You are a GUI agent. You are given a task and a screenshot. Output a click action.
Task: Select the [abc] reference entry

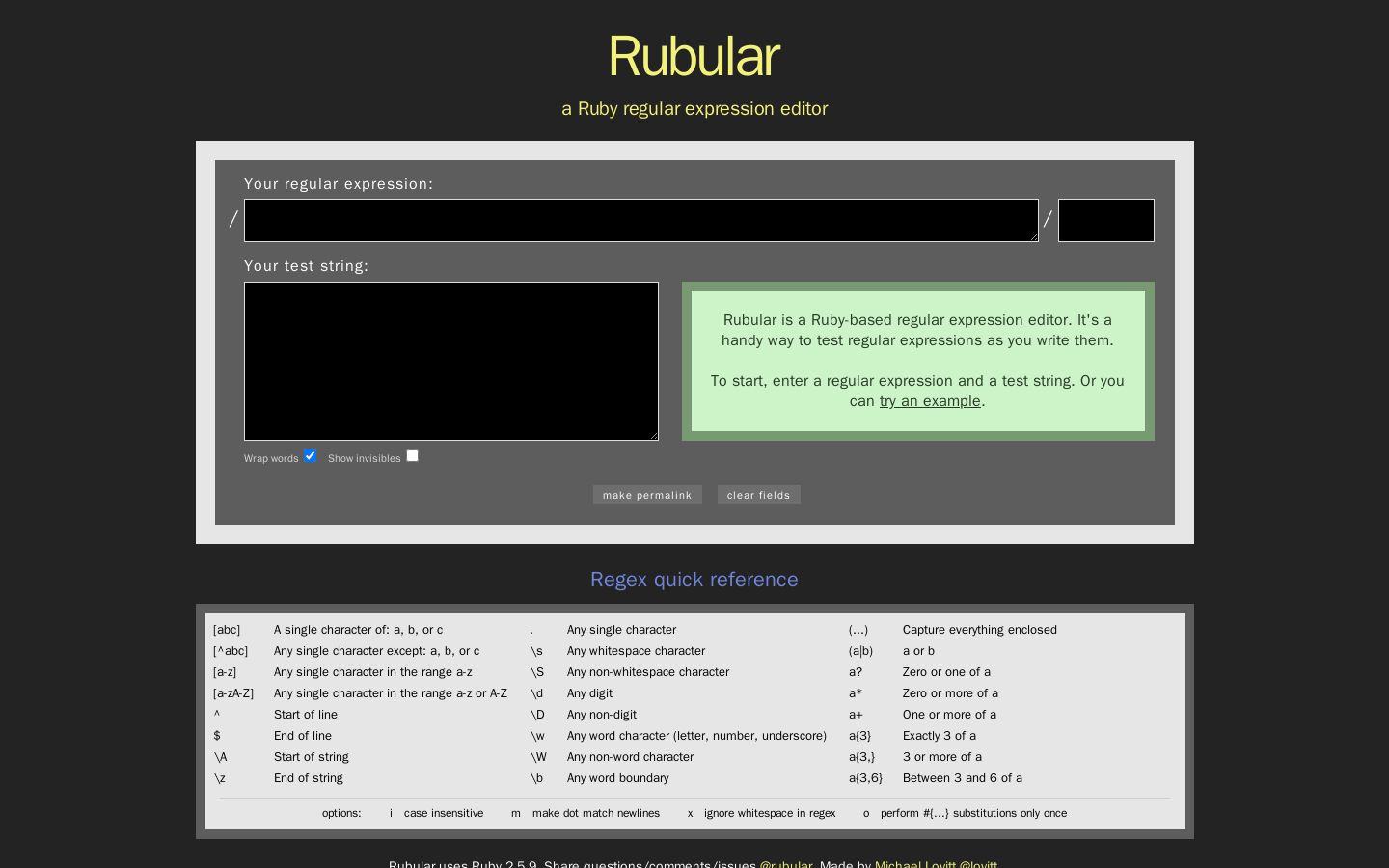(x=227, y=630)
